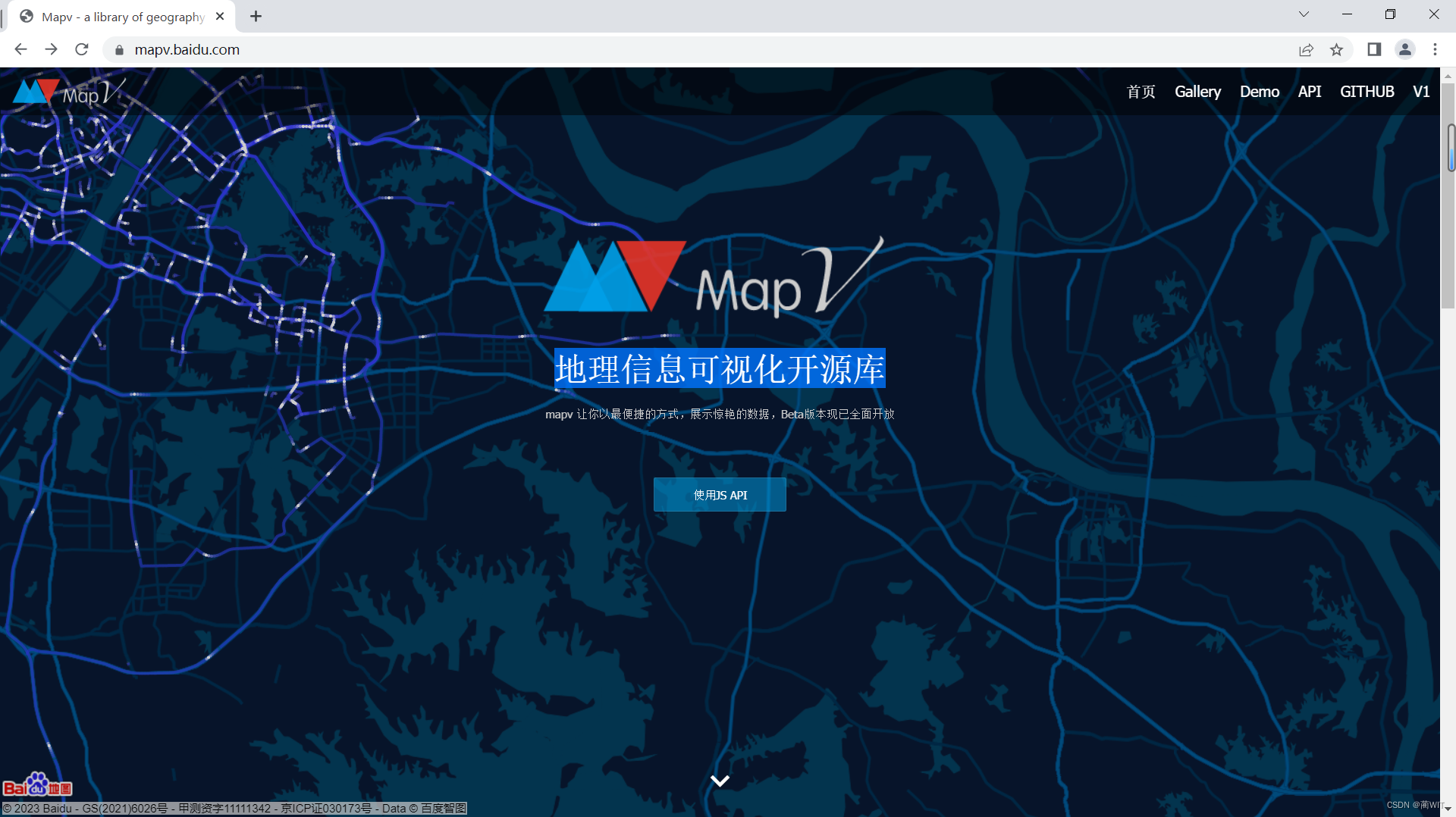
Task: Minimize the browser window
Action: (1347, 14)
